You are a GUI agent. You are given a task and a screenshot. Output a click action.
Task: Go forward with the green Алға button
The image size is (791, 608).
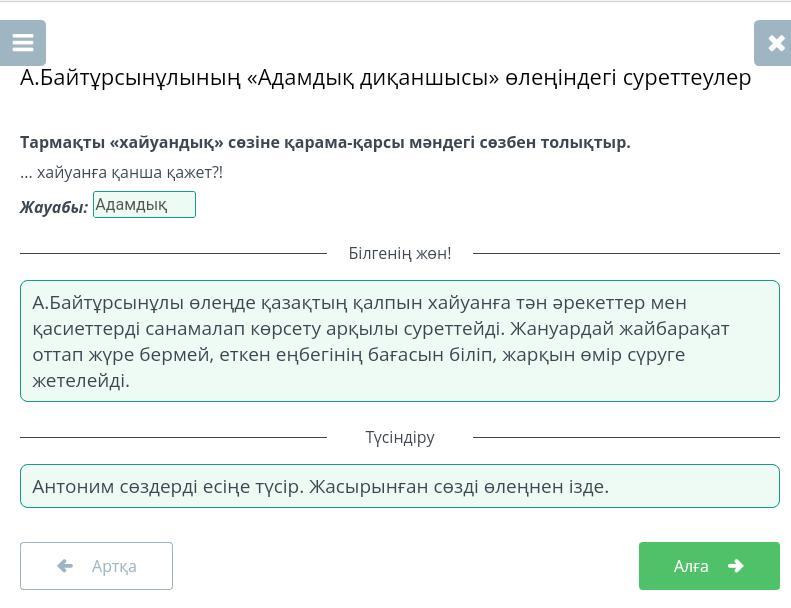(709, 566)
